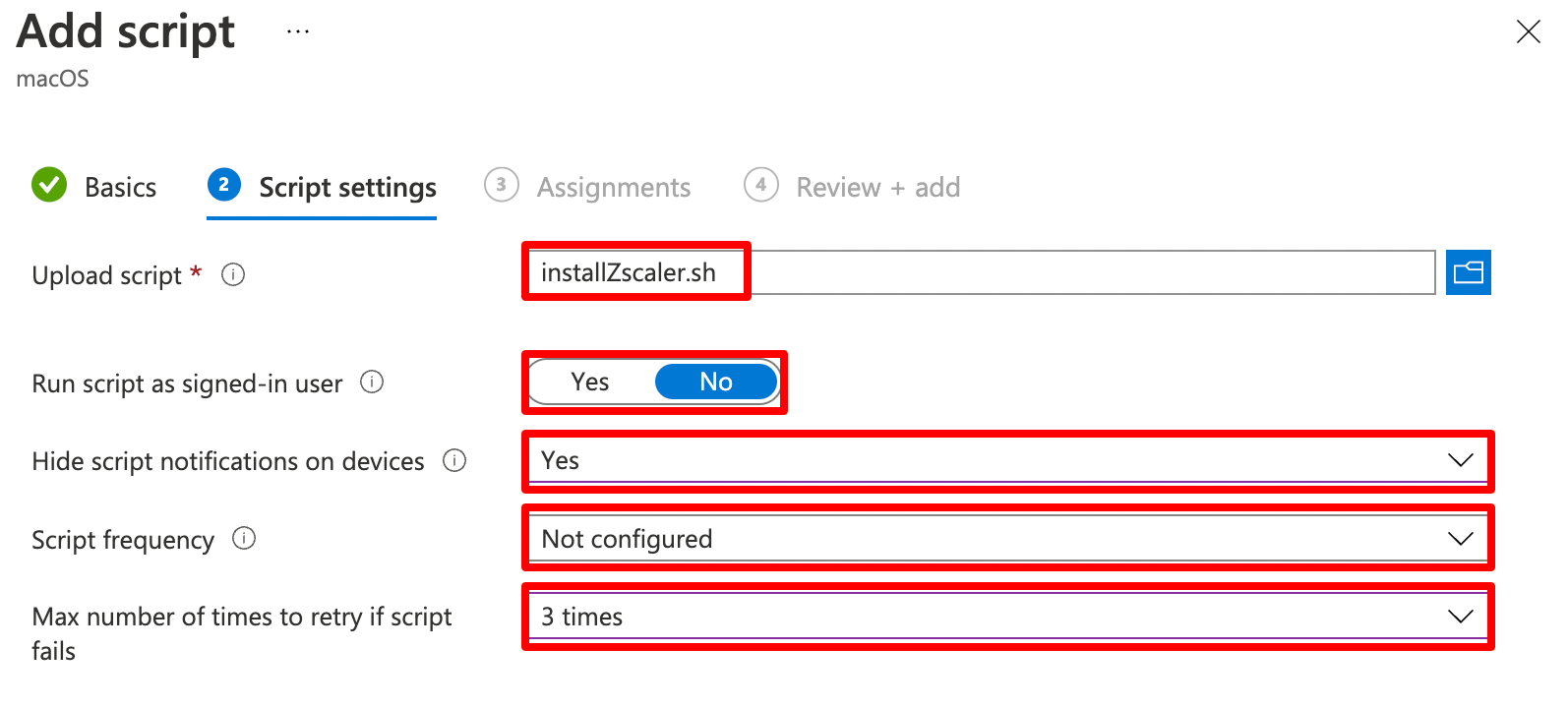Click the green checkmark on Basics step
Image resolution: width=1568 pixels, height=708 pixels.
[49, 186]
